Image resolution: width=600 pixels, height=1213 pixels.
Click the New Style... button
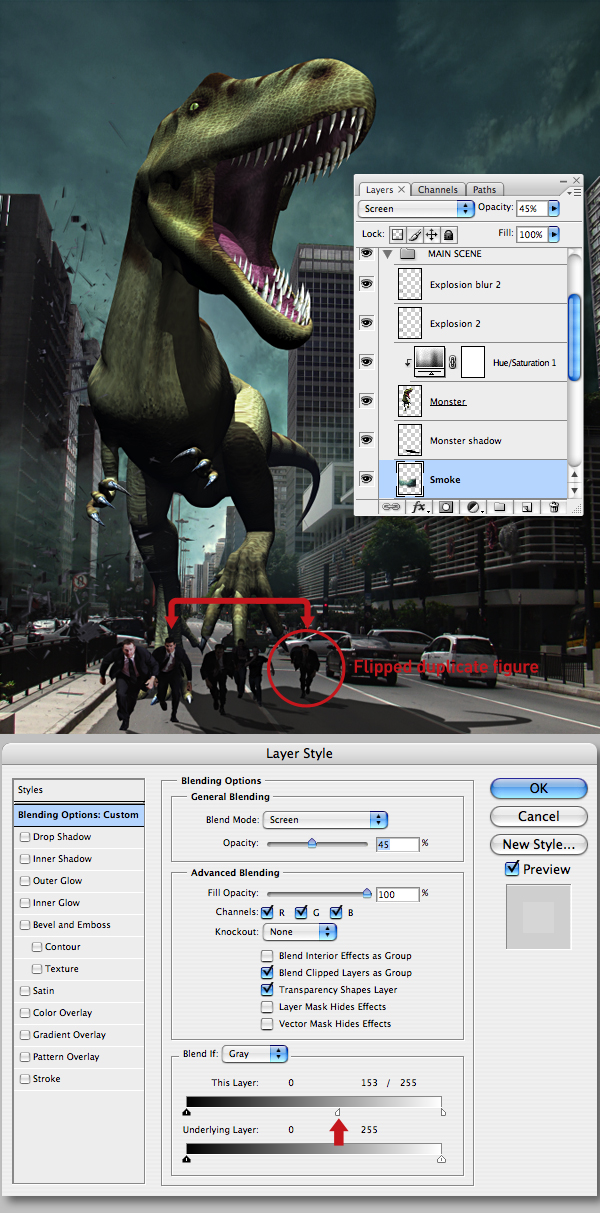click(538, 844)
